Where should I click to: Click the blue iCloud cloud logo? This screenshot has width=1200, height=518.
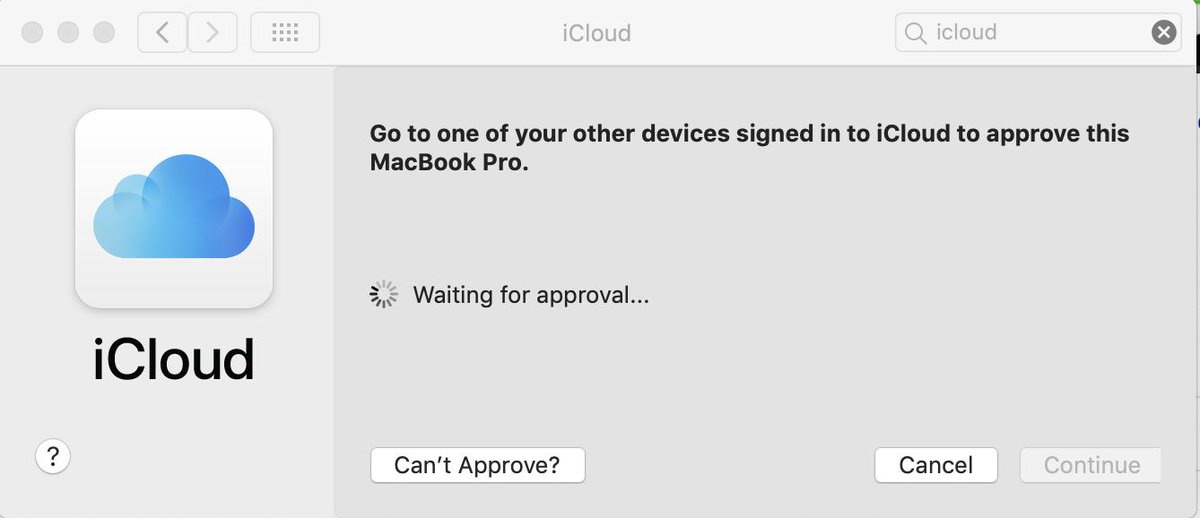pos(174,206)
